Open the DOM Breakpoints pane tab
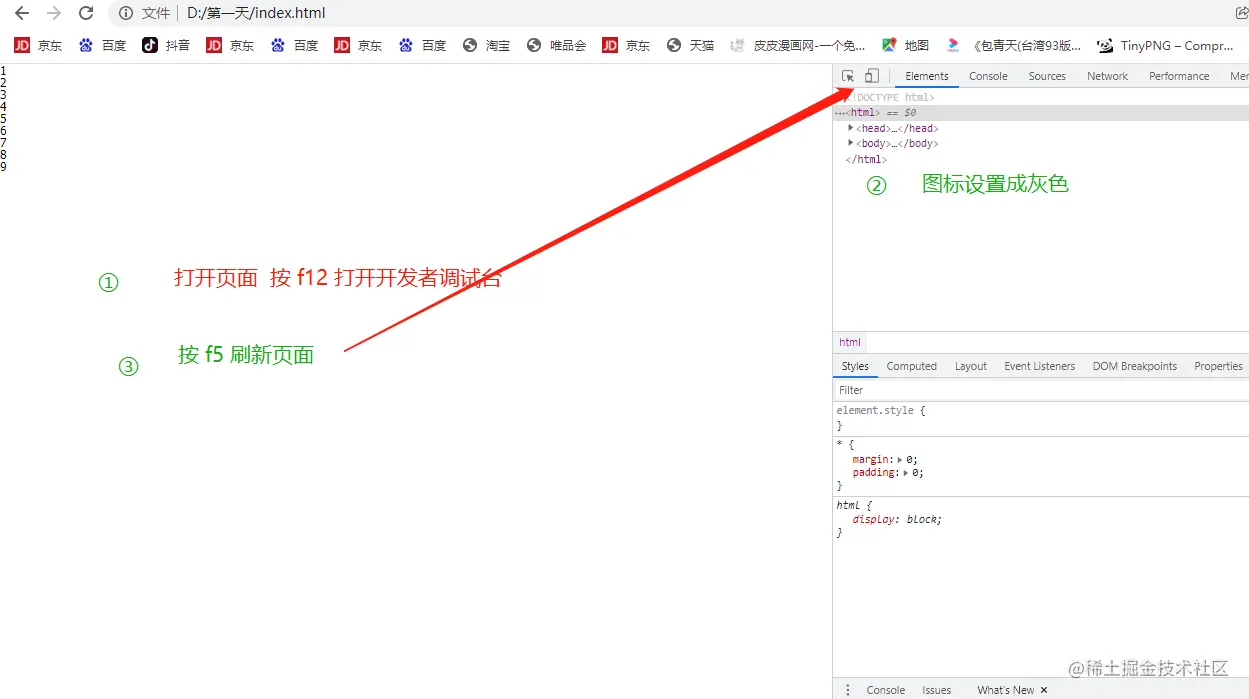 coord(1134,366)
